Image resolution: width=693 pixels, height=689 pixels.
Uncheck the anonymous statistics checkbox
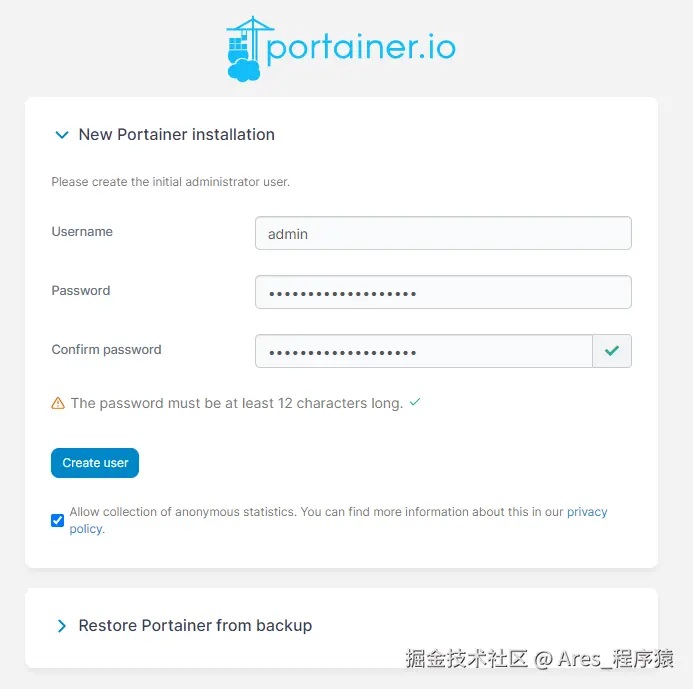pyautogui.click(x=58, y=520)
